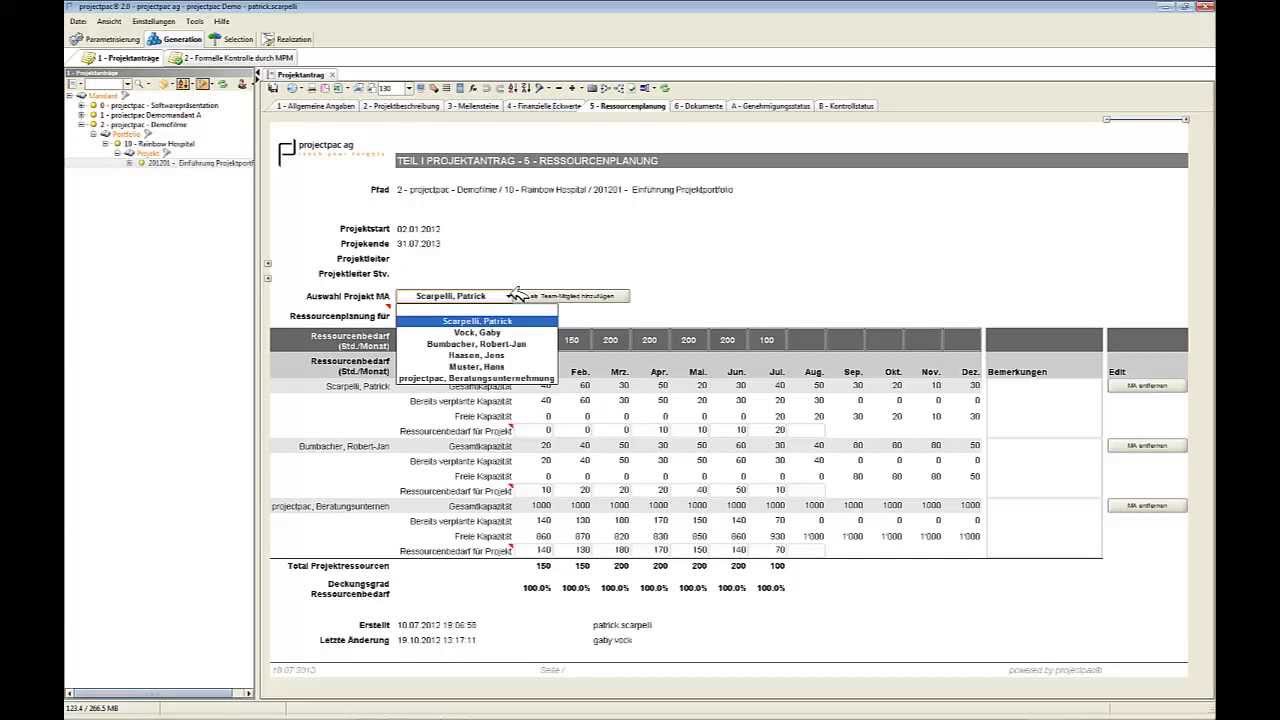Open A - Genehmigungsstatus tab
Viewport: 1280px width, 720px height.
tap(771, 106)
